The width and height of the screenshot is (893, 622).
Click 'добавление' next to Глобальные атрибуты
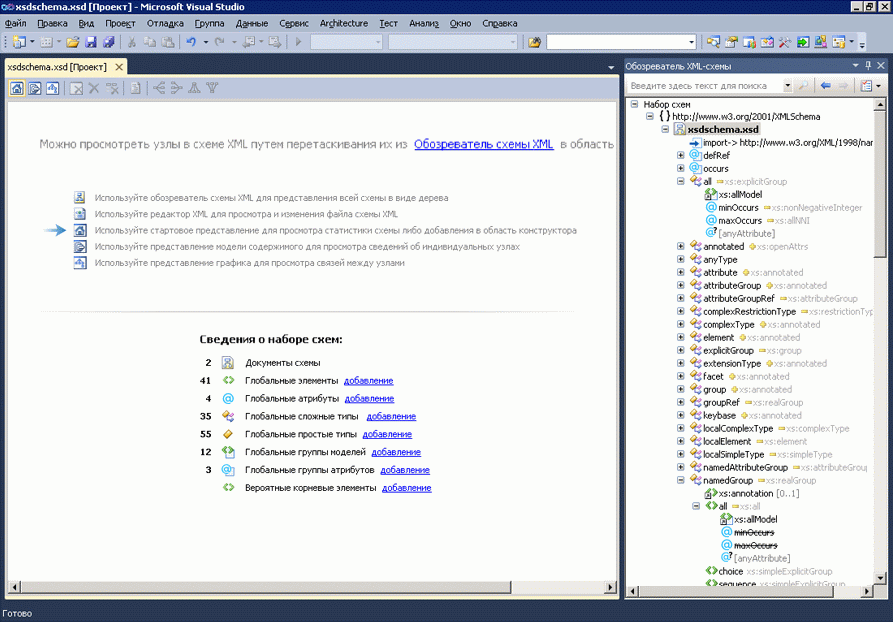pyautogui.click(x=370, y=399)
